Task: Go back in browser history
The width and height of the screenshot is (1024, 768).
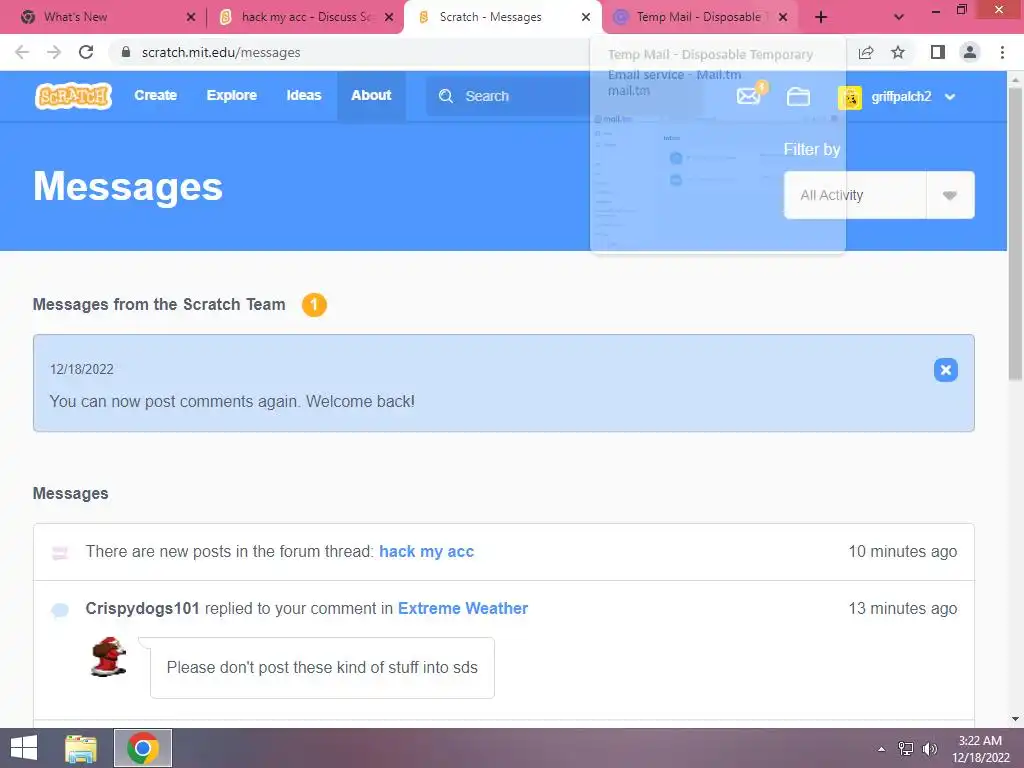Action: tap(22, 52)
